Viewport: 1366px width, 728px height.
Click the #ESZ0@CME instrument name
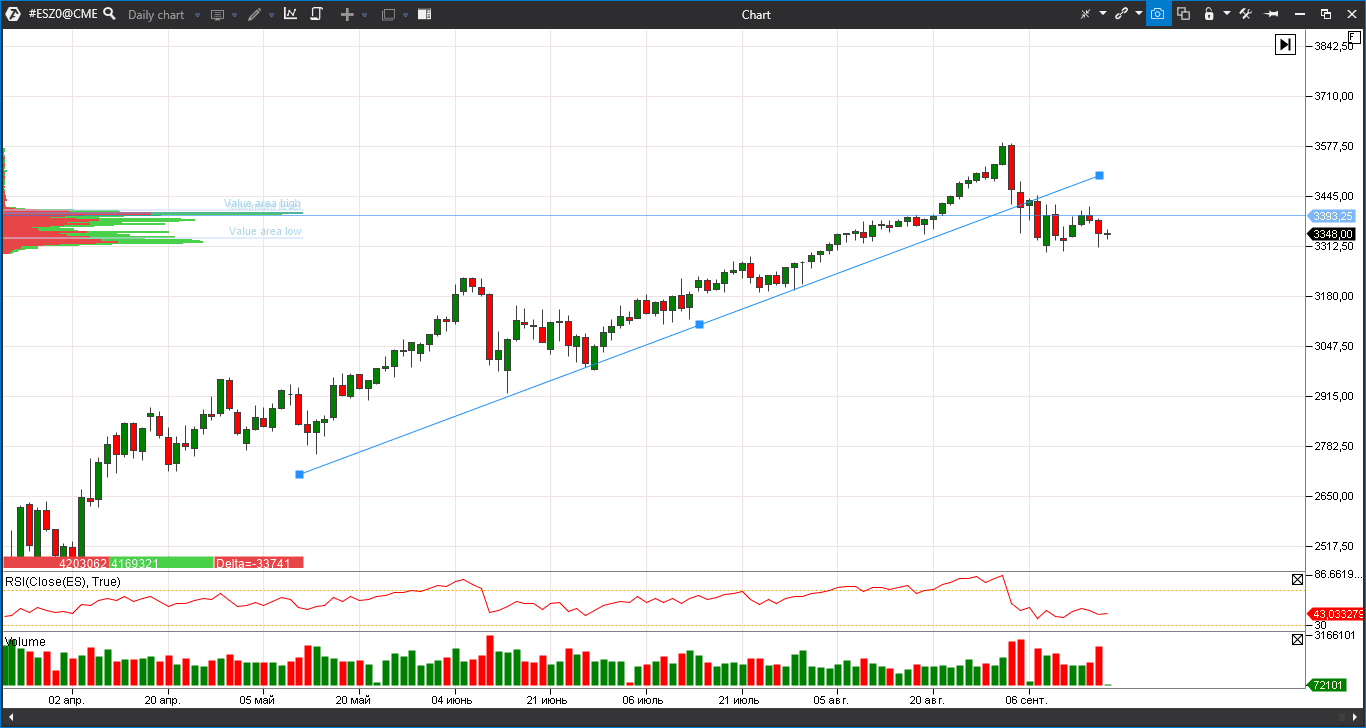pos(62,14)
